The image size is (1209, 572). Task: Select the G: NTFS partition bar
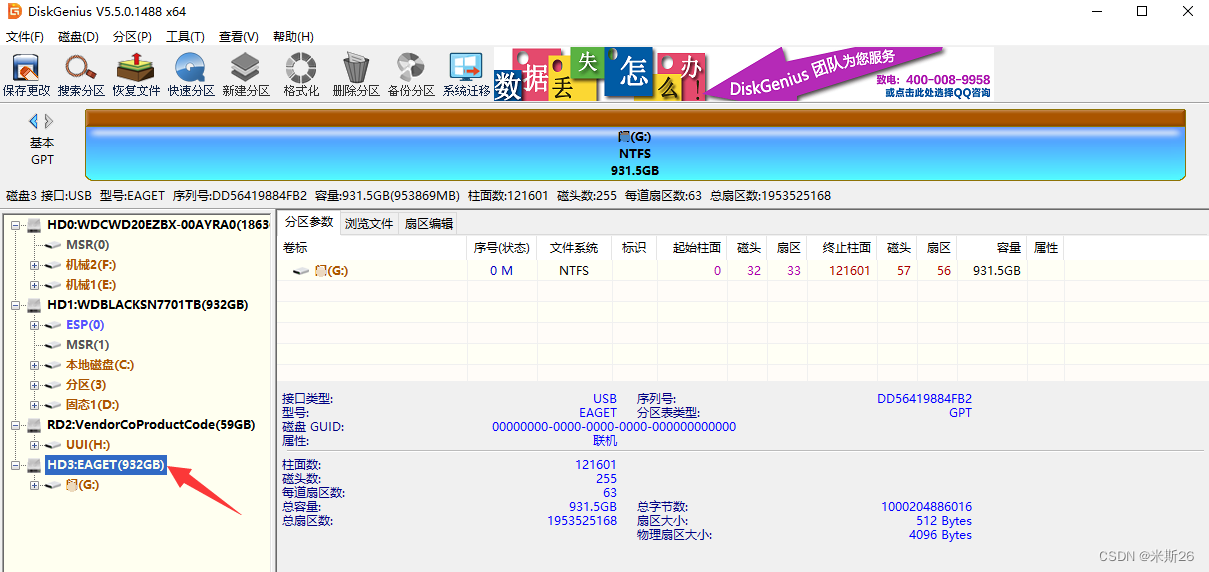coord(635,145)
